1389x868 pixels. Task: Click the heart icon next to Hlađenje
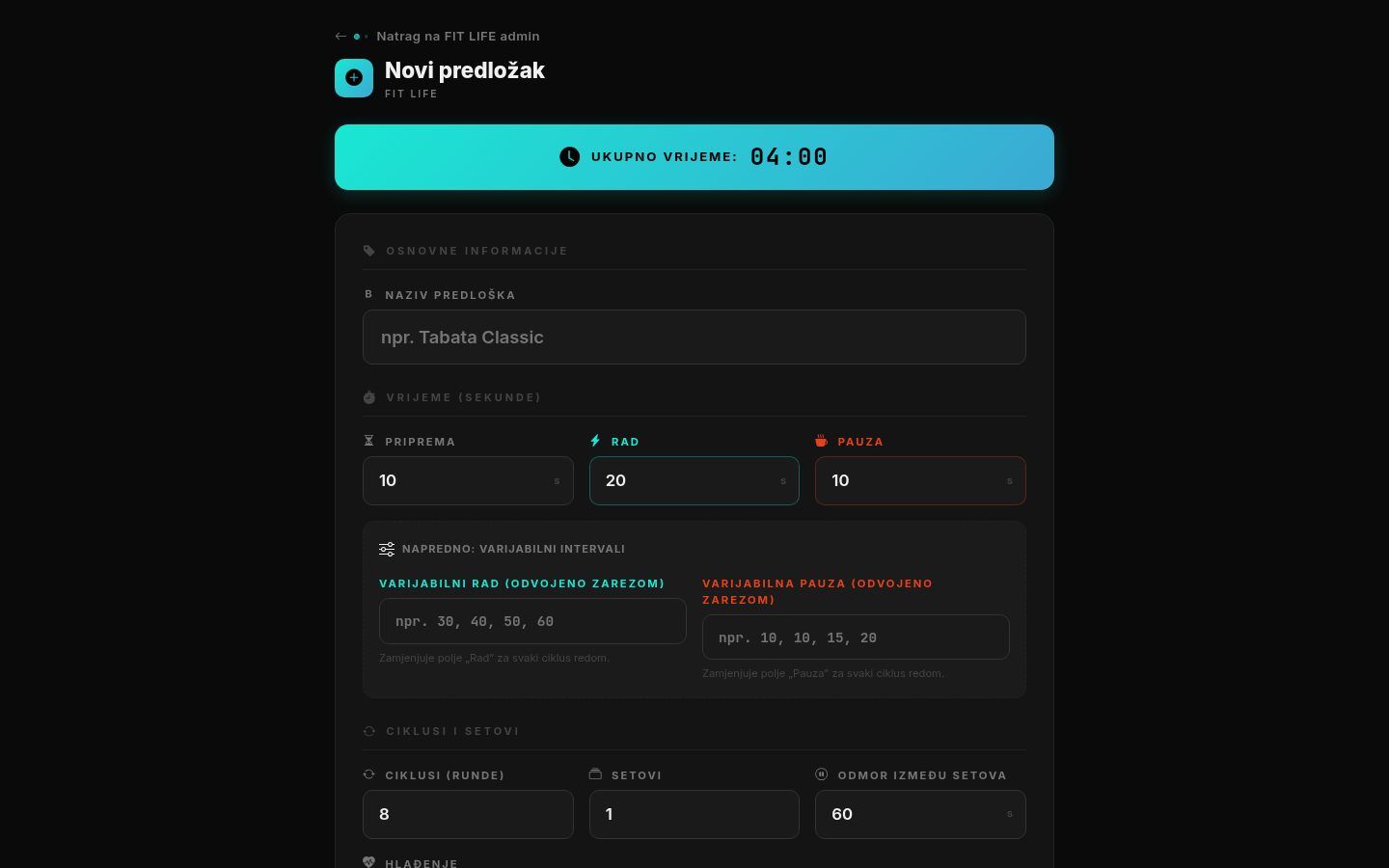pyautogui.click(x=369, y=862)
